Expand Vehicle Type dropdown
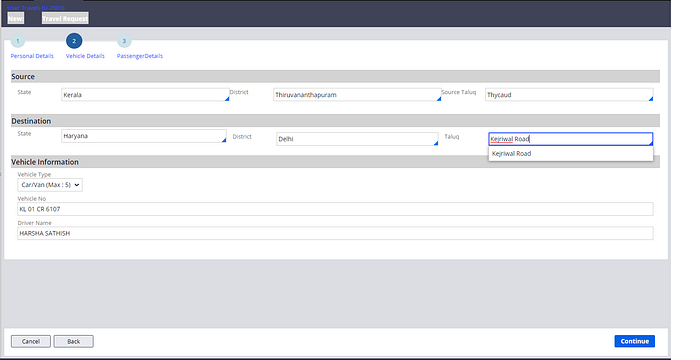 [x=50, y=185]
